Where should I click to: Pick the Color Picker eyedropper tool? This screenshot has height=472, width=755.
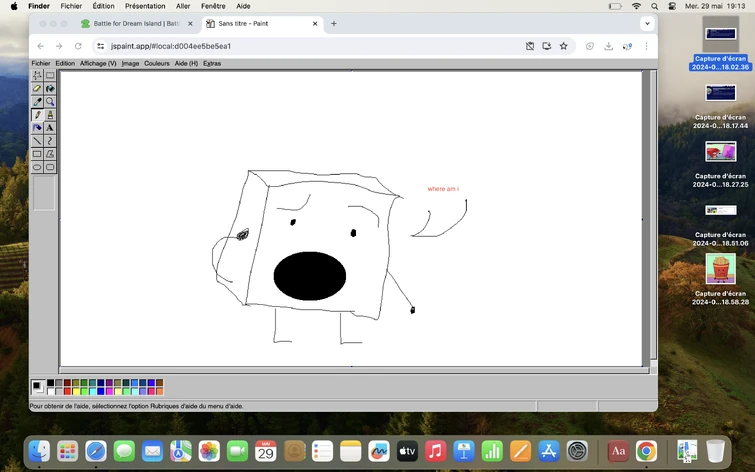pyautogui.click(x=37, y=102)
